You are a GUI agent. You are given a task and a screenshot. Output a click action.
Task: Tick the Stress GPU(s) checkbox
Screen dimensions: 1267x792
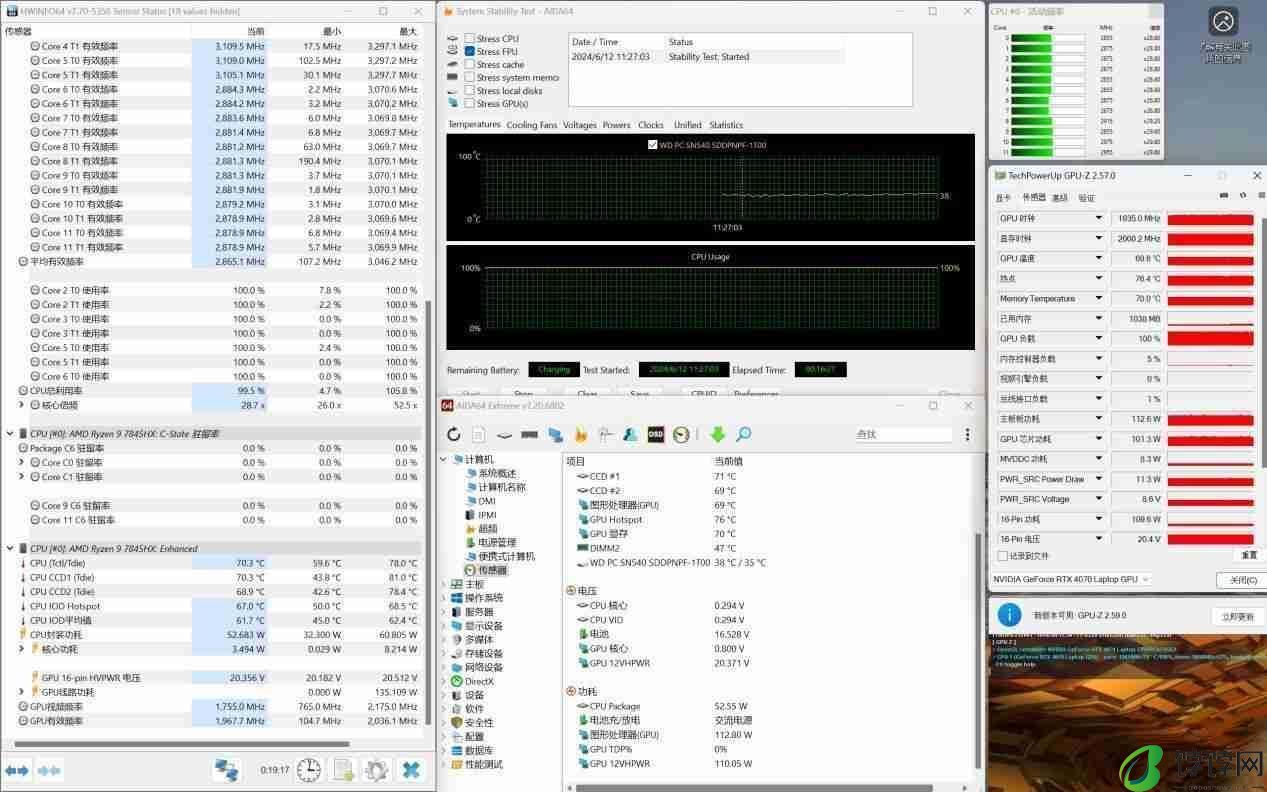click(x=469, y=103)
